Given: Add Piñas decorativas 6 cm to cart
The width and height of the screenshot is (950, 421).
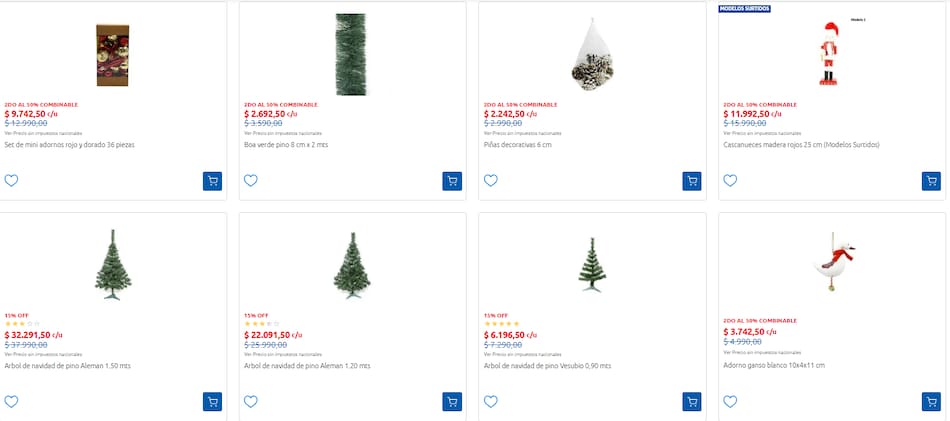Looking at the screenshot, I should click(x=692, y=181).
